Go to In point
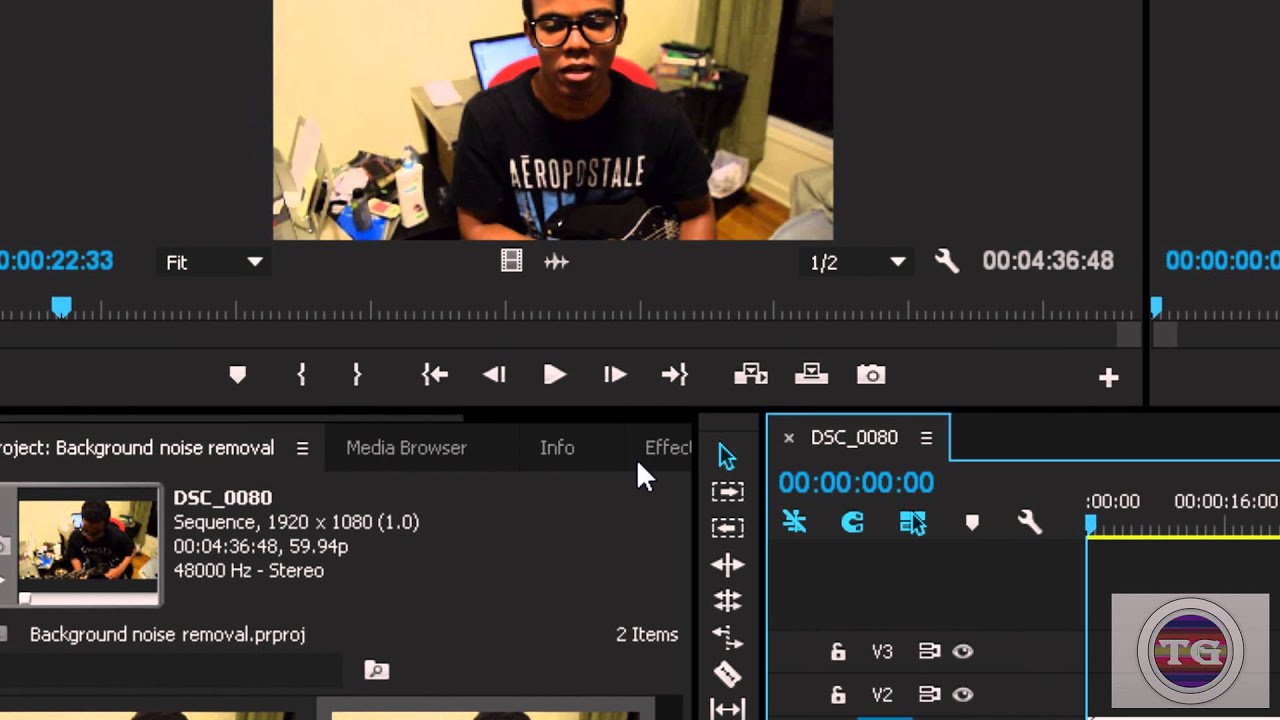Image resolution: width=1280 pixels, height=720 pixels. coord(435,375)
